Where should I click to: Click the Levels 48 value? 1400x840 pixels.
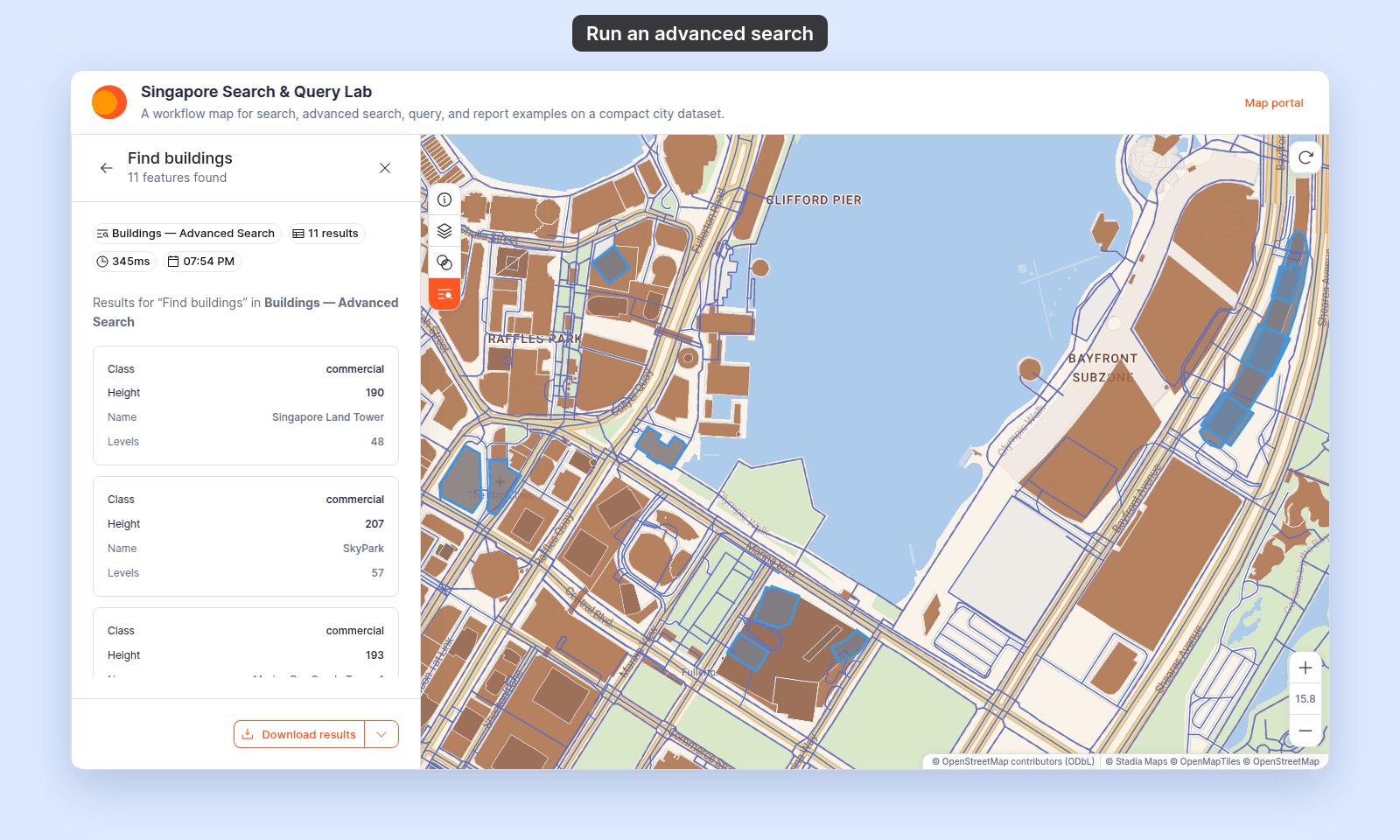(x=377, y=442)
